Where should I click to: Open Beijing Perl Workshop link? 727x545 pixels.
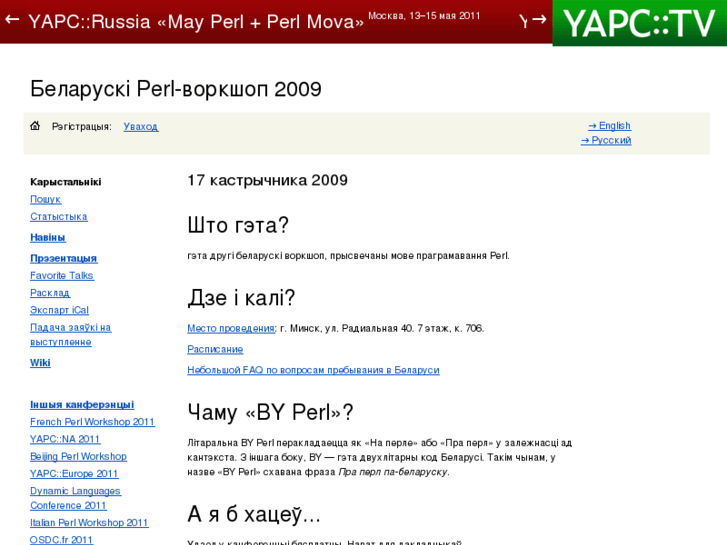pos(78,456)
